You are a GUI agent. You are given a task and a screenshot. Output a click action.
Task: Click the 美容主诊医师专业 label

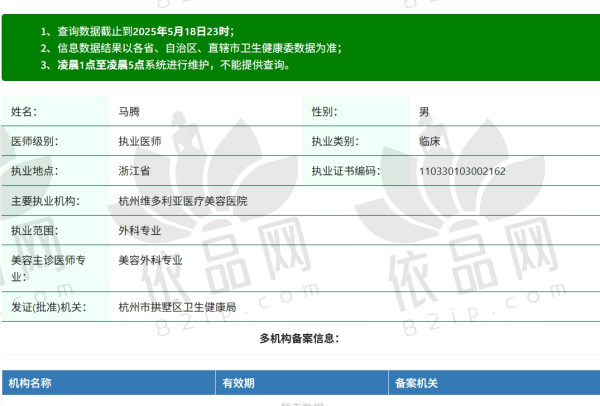click(48, 268)
